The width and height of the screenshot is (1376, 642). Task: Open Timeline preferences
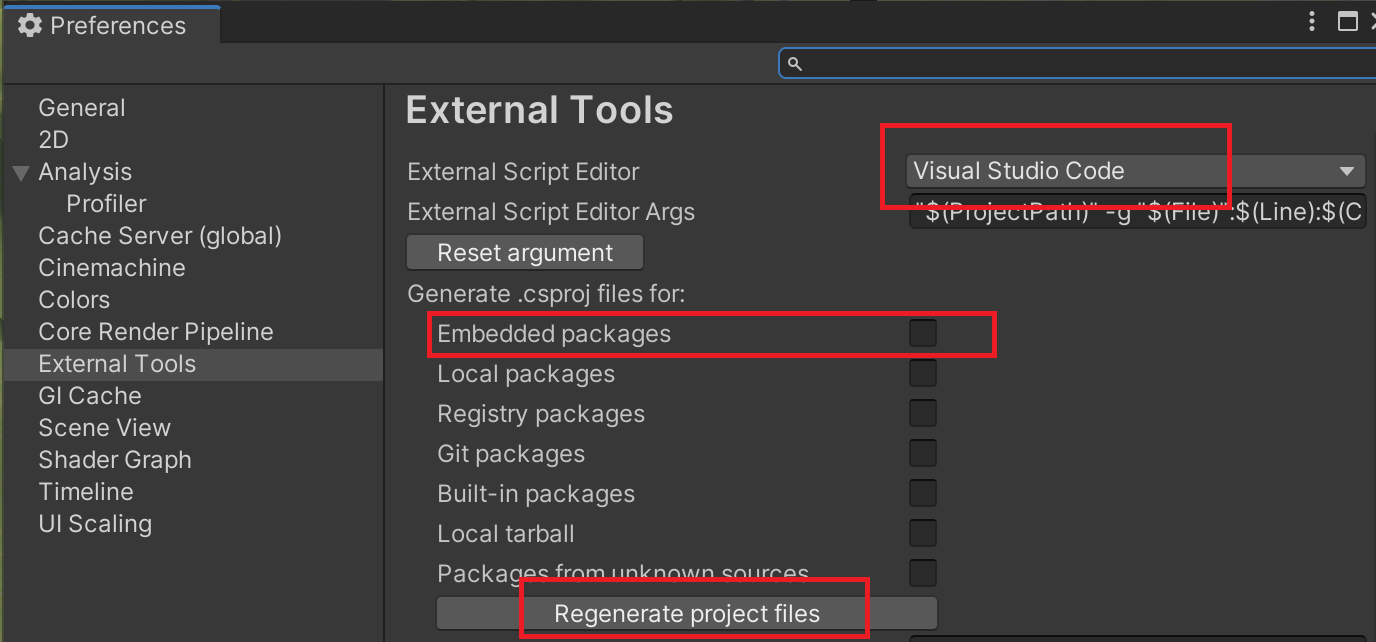point(86,492)
